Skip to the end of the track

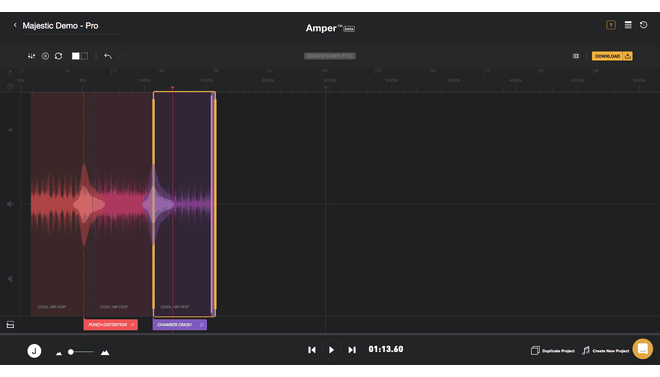352,350
